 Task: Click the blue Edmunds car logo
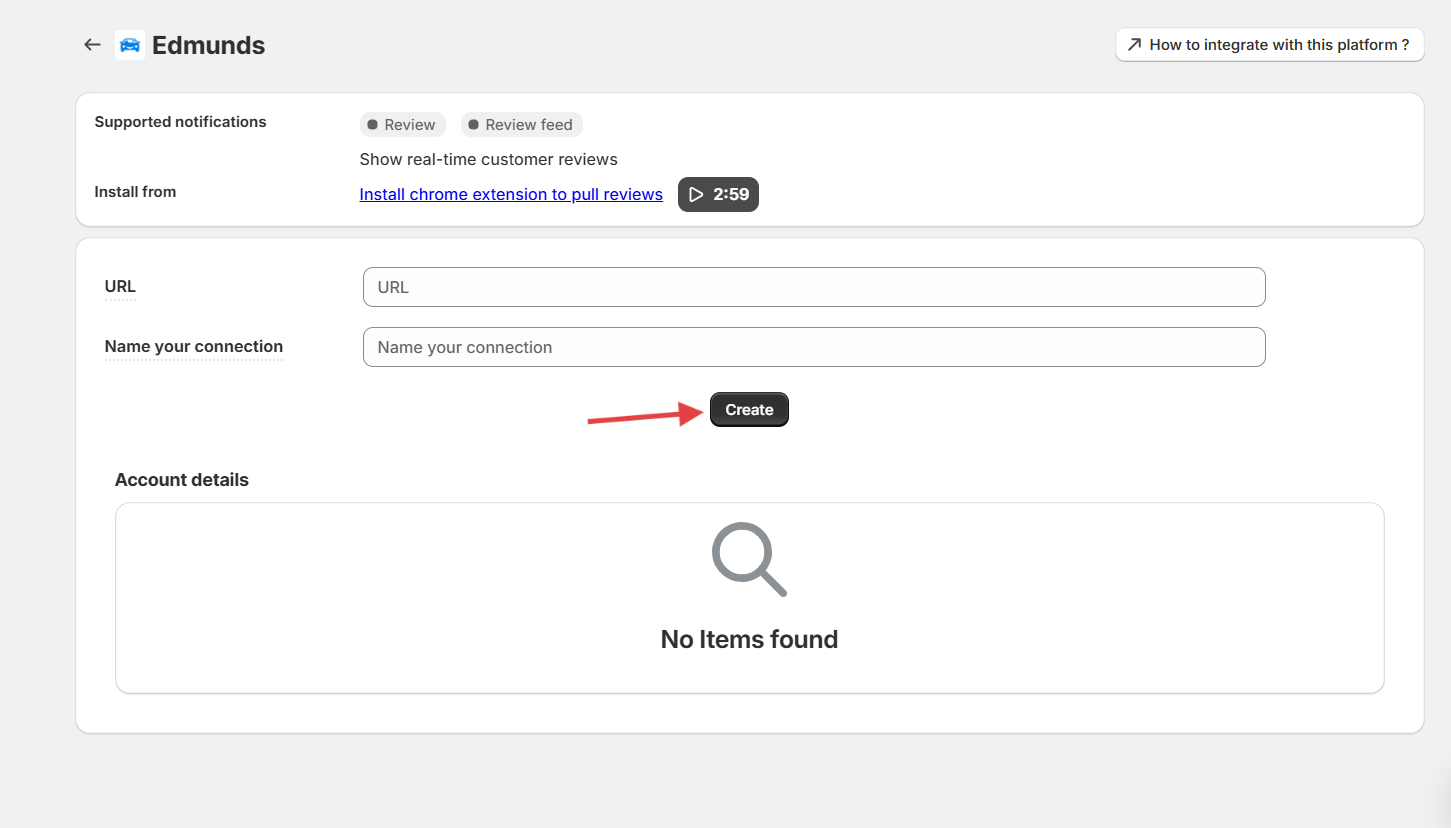130,45
